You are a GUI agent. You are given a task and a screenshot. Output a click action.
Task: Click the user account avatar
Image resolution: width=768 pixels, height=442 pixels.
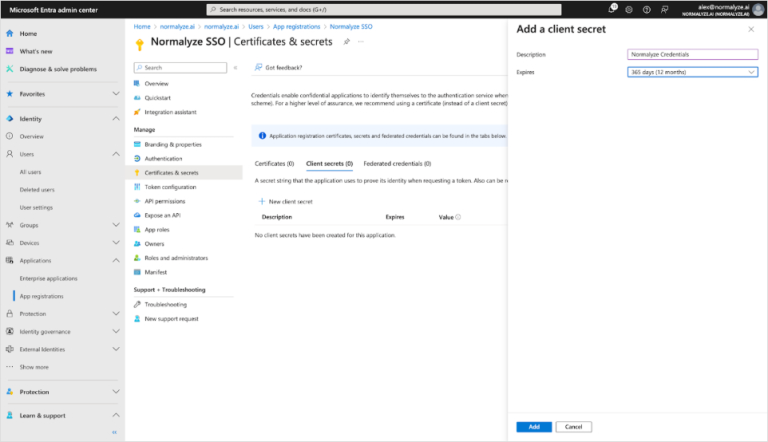click(x=756, y=9)
